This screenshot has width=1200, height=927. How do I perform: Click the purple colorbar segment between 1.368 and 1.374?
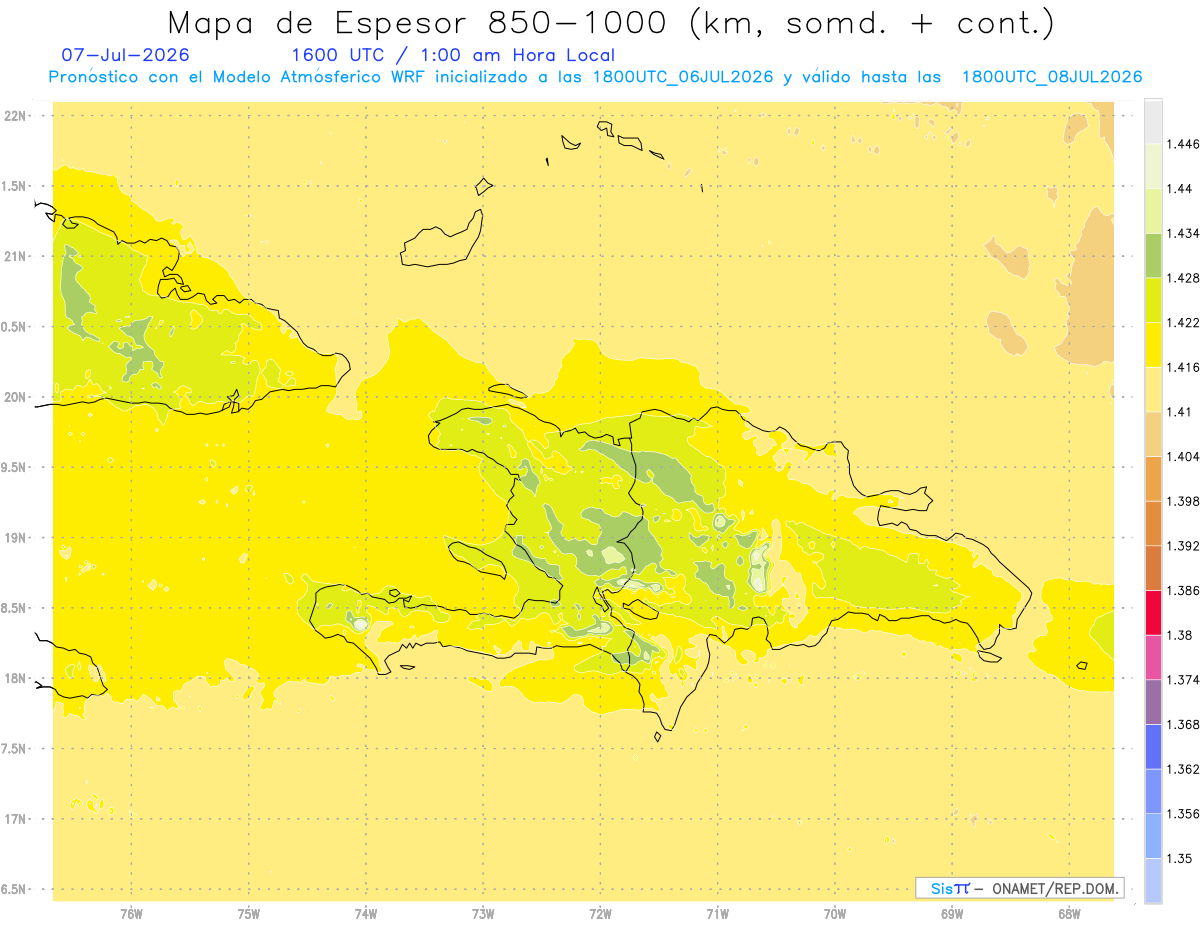tap(1153, 702)
